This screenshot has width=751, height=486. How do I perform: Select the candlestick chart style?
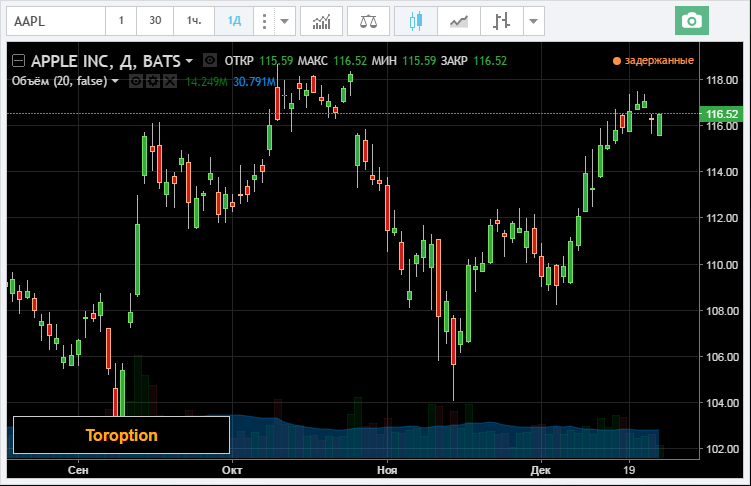416,21
